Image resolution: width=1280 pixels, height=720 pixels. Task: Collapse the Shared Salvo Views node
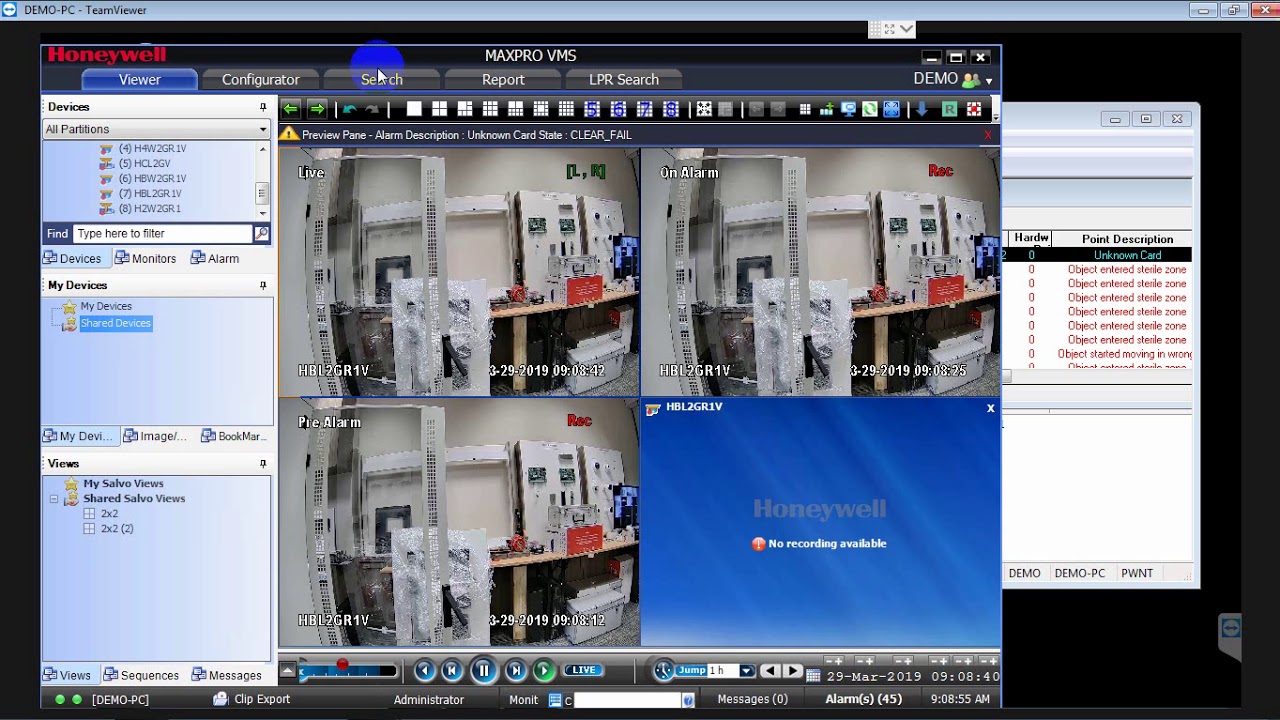pyautogui.click(x=54, y=498)
